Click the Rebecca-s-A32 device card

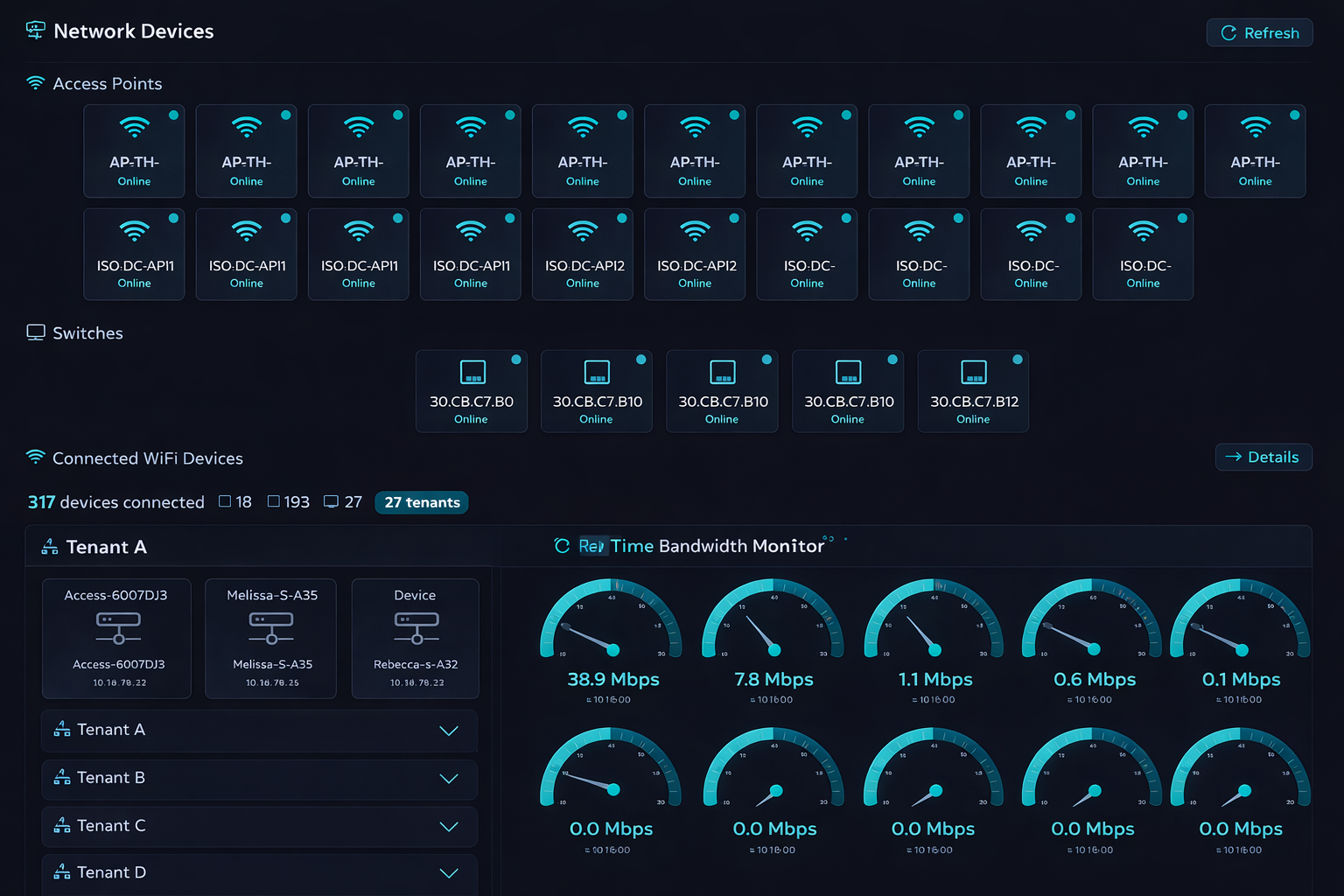(415, 638)
